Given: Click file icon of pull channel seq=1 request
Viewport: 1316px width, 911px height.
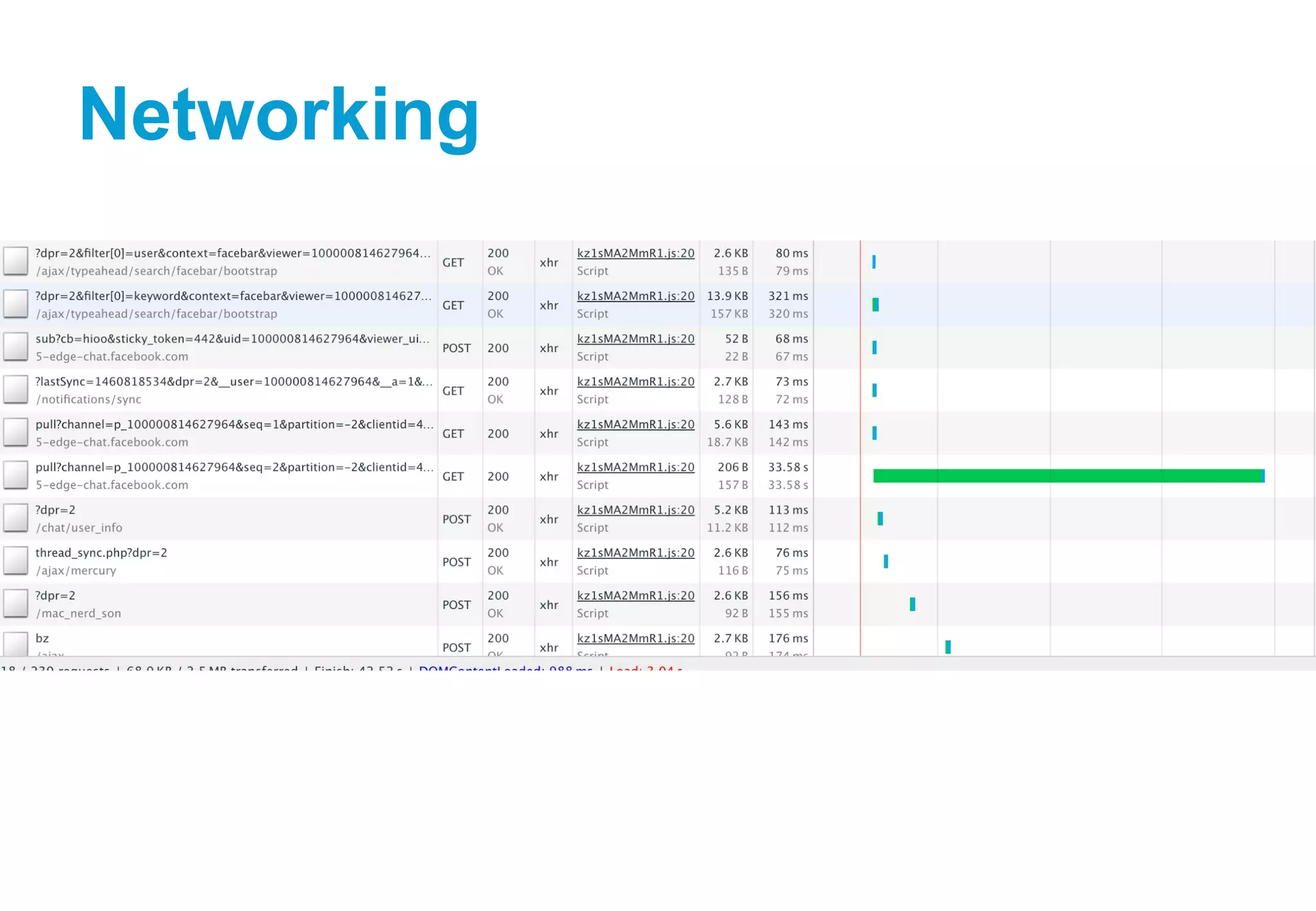Looking at the screenshot, I should point(15,433).
